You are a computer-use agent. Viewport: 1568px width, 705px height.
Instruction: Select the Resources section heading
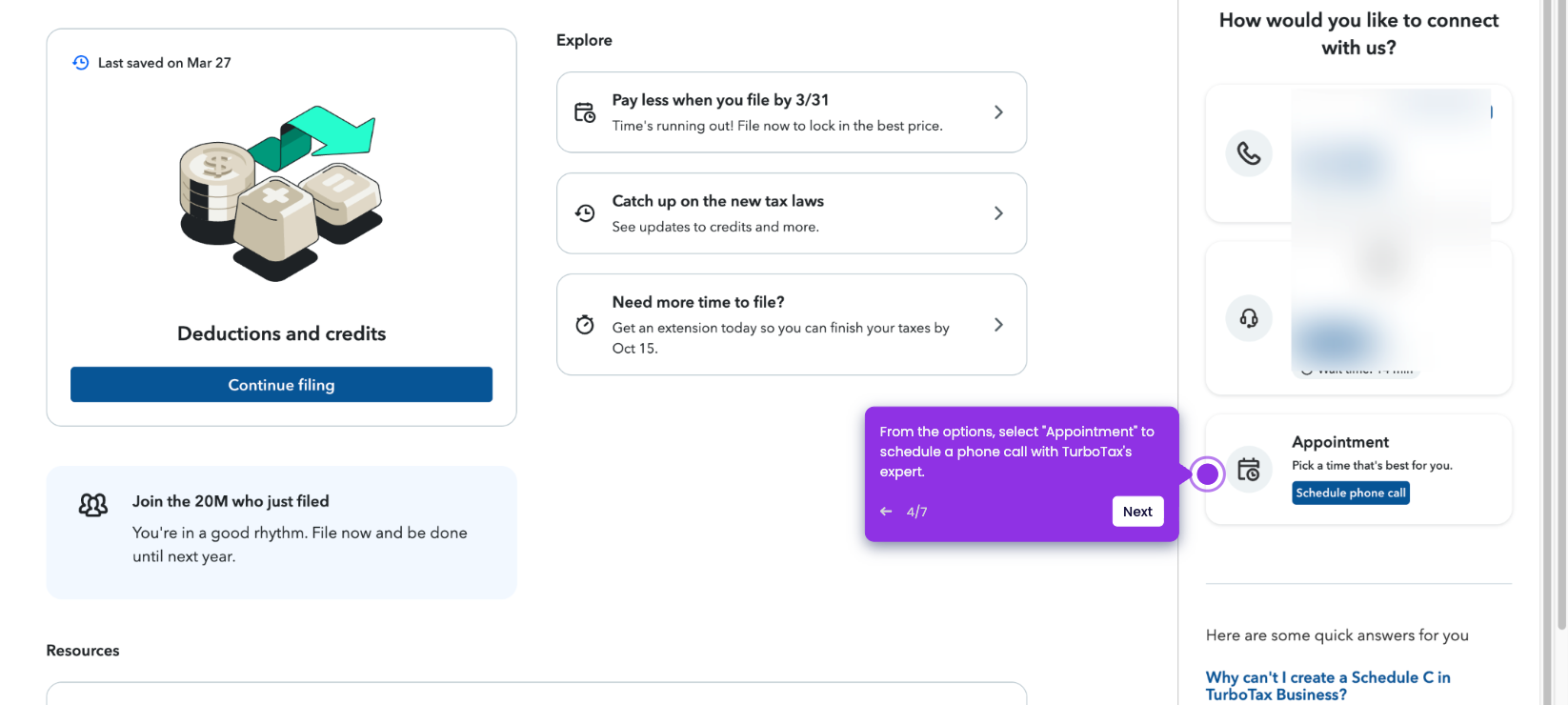coord(83,651)
